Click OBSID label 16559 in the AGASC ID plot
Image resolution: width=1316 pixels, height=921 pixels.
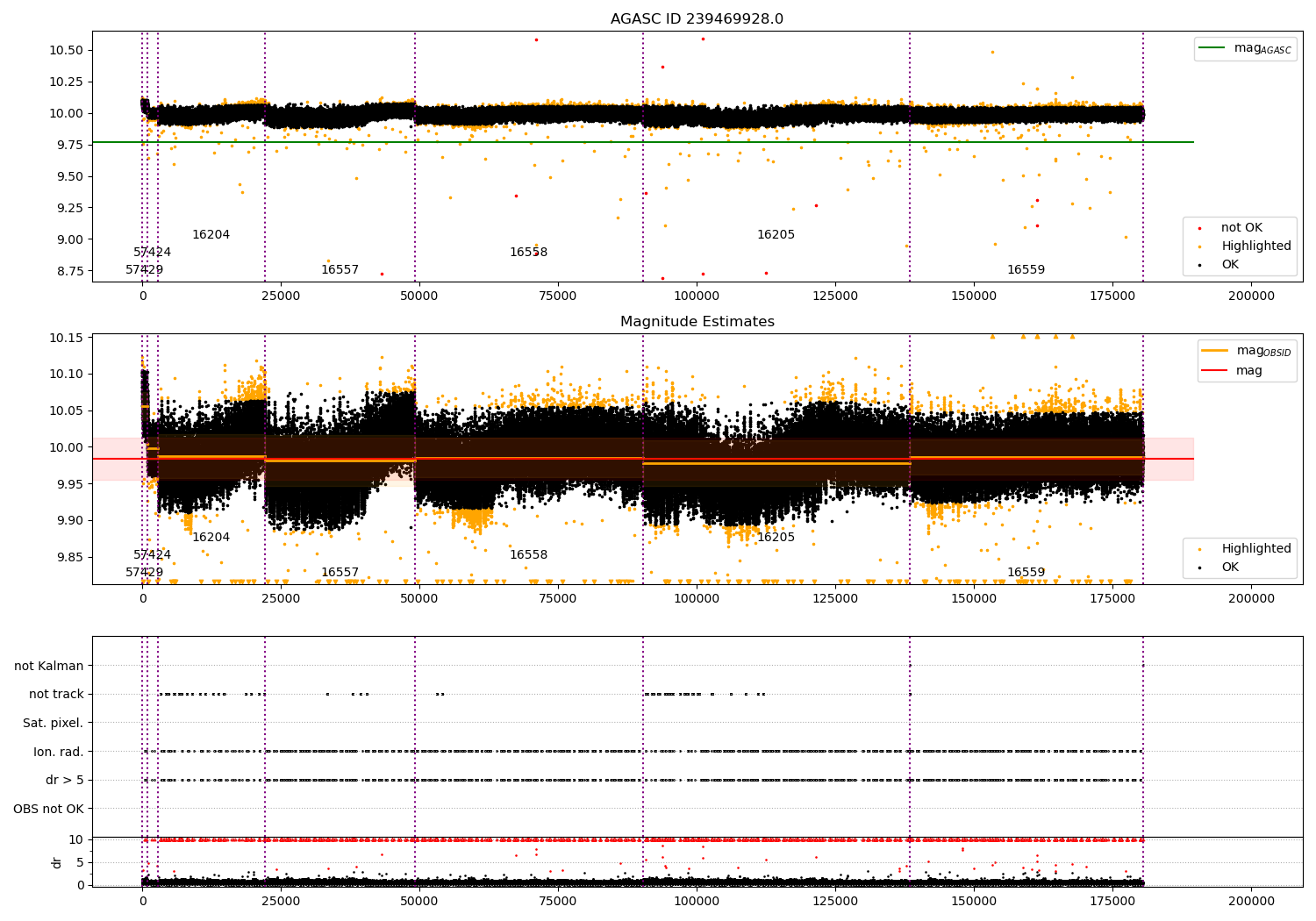click(1026, 270)
